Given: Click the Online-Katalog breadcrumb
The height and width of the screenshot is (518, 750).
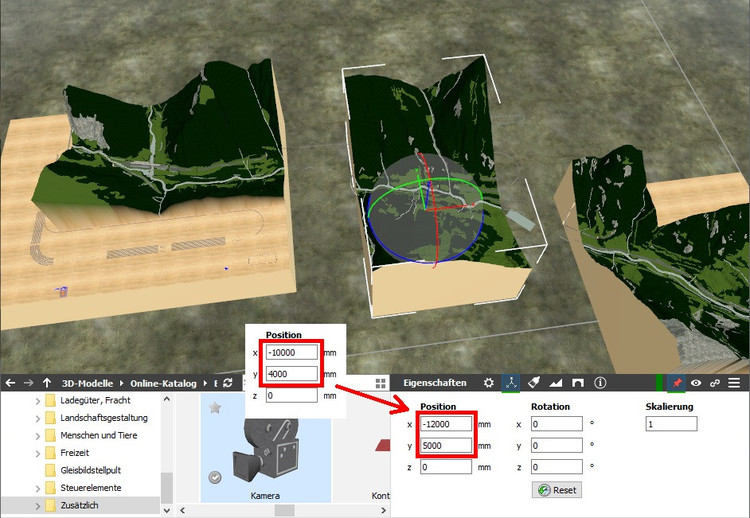Looking at the screenshot, I should click(163, 383).
